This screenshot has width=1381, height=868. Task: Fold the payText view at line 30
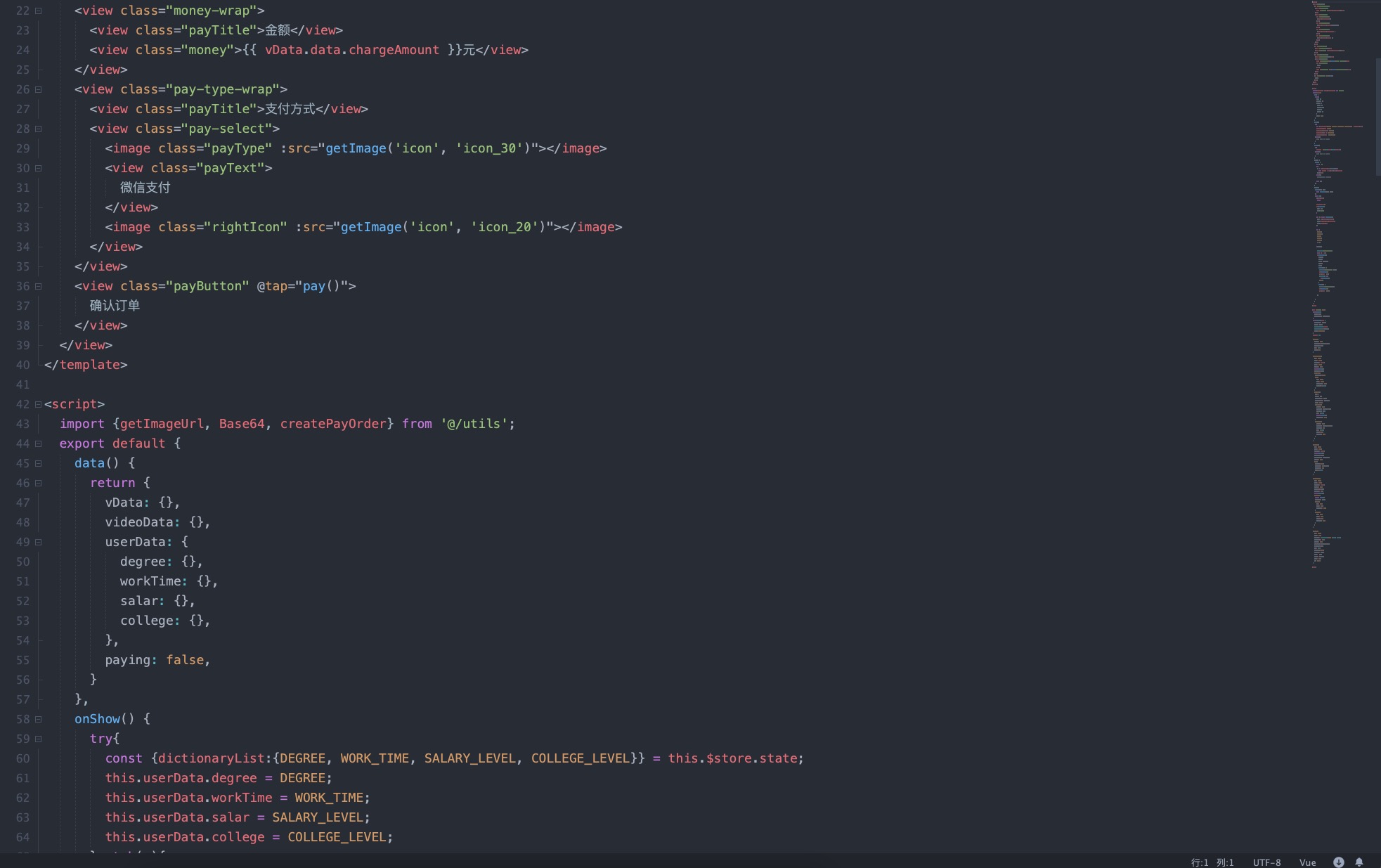click(38, 168)
